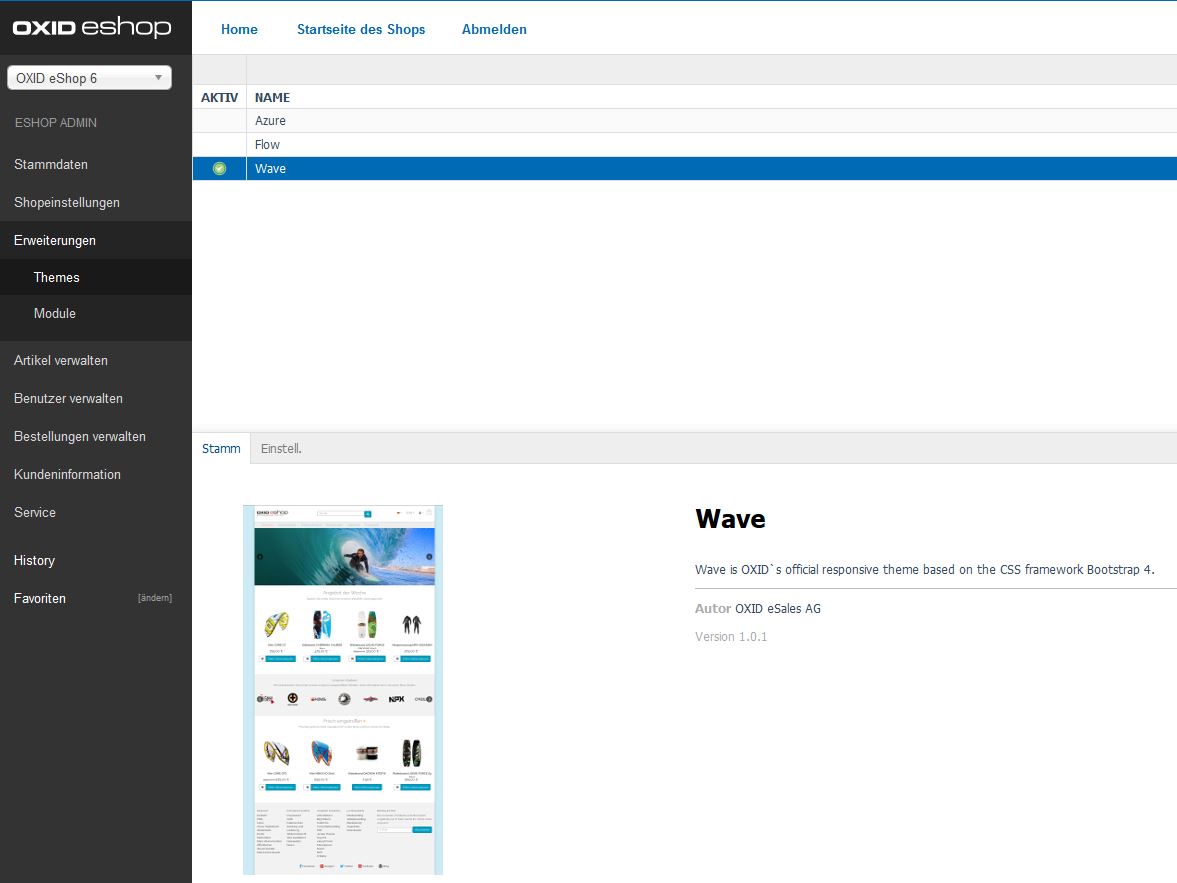Click the Wave theme preview thumbnail

click(343, 689)
